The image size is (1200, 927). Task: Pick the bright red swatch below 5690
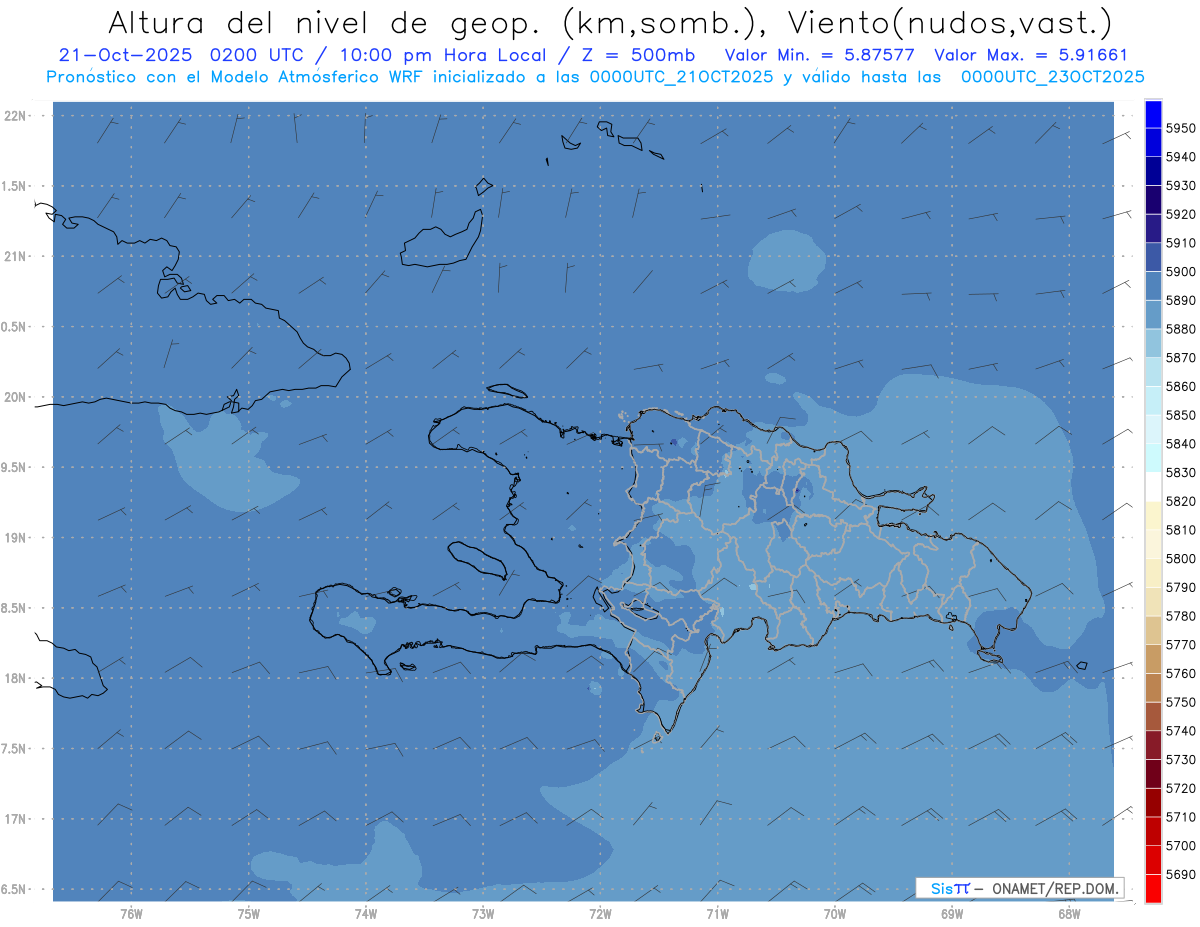(x=1153, y=888)
